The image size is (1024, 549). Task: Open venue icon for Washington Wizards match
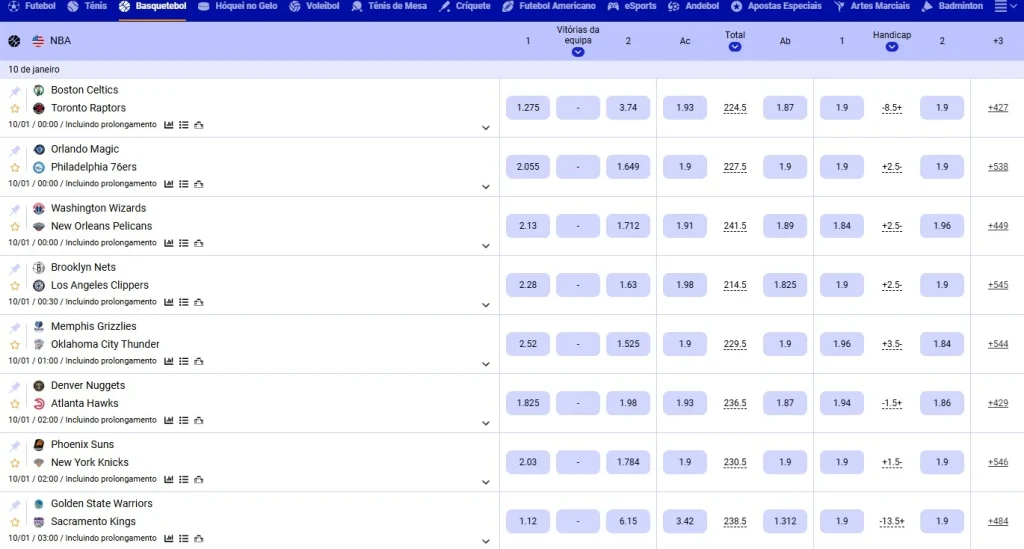pyautogui.click(x=199, y=243)
